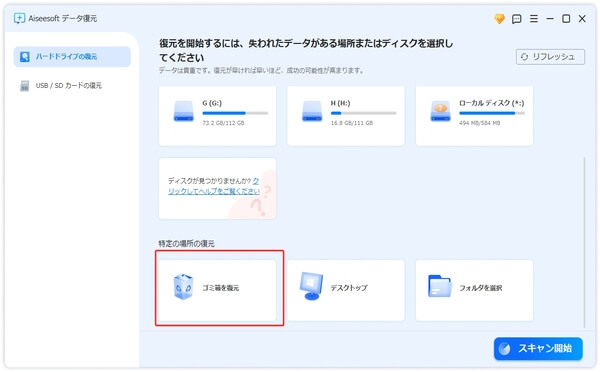Viewport: 600px width, 372px height.
Task: Maximize the Aiseesoft window
Action: point(566,18)
